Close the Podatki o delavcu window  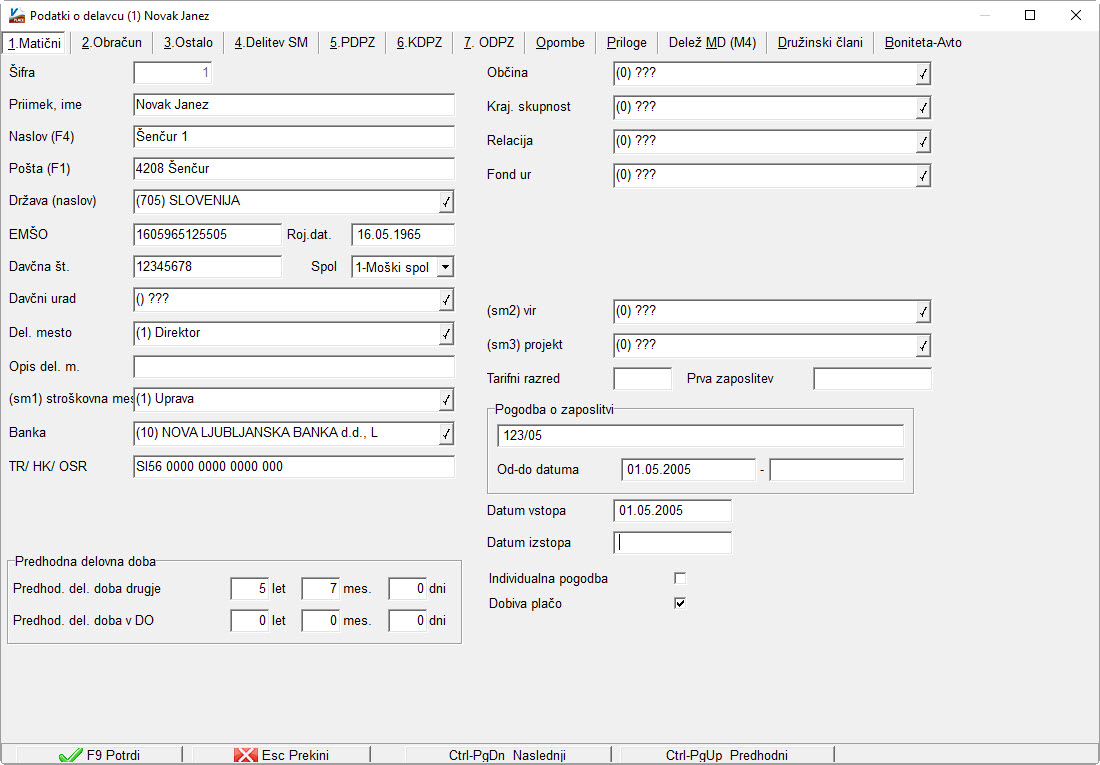coord(1075,15)
